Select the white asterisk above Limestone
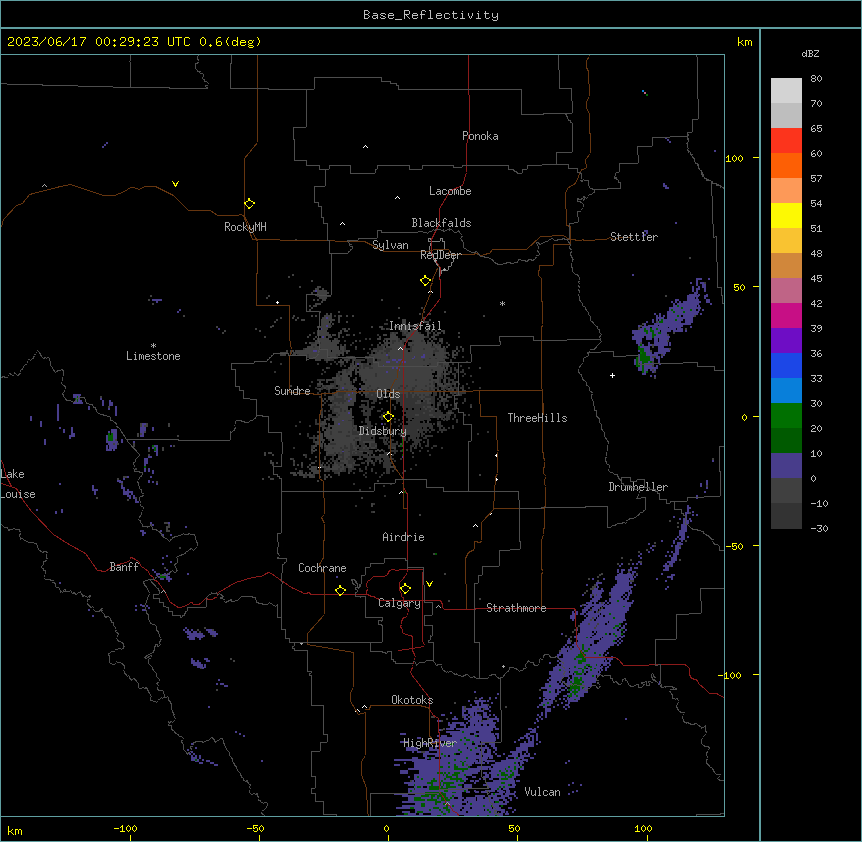862x842 pixels. pyautogui.click(x=153, y=346)
